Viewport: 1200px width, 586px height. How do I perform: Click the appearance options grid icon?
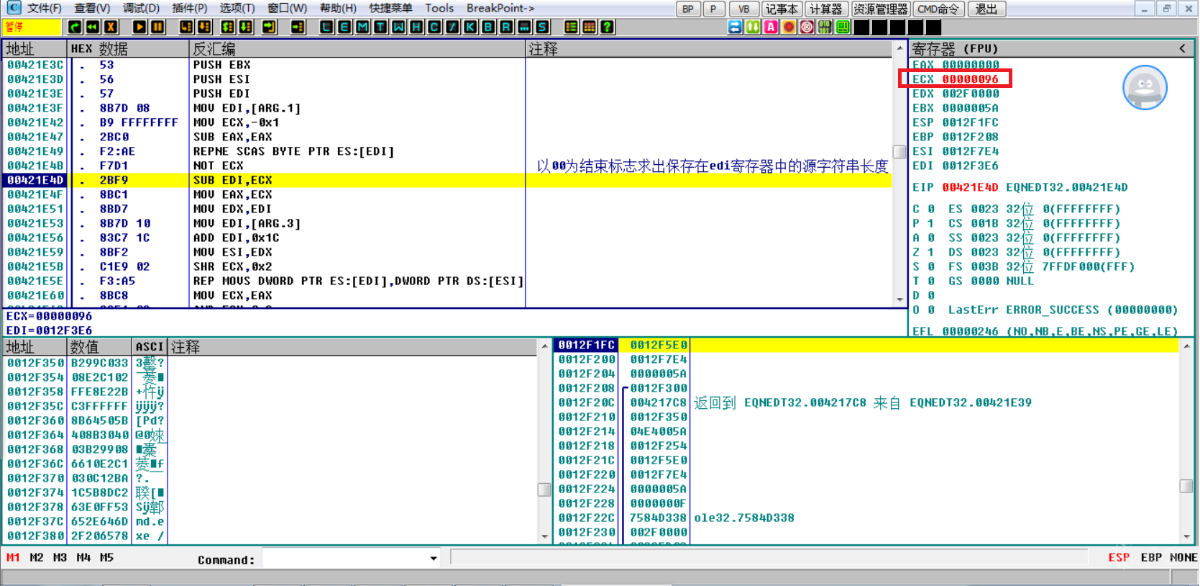point(589,26)
